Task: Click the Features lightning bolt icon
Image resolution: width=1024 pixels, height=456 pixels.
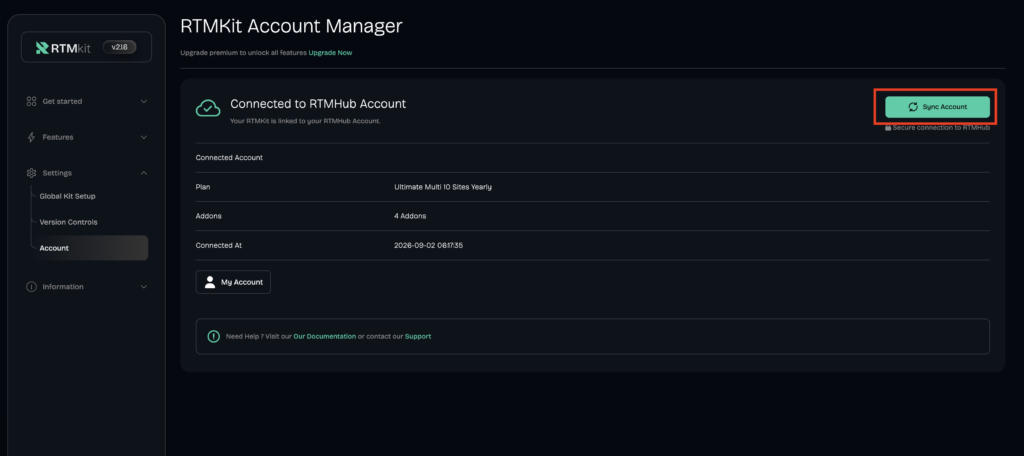Action: (31, 137)
